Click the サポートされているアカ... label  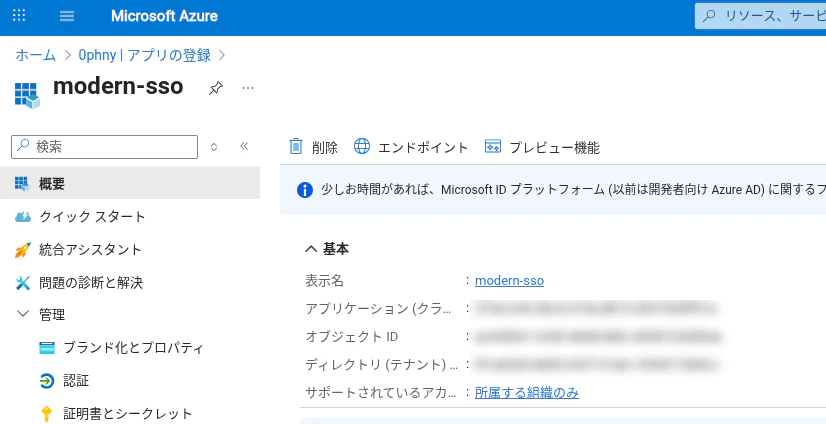point(381,393)
